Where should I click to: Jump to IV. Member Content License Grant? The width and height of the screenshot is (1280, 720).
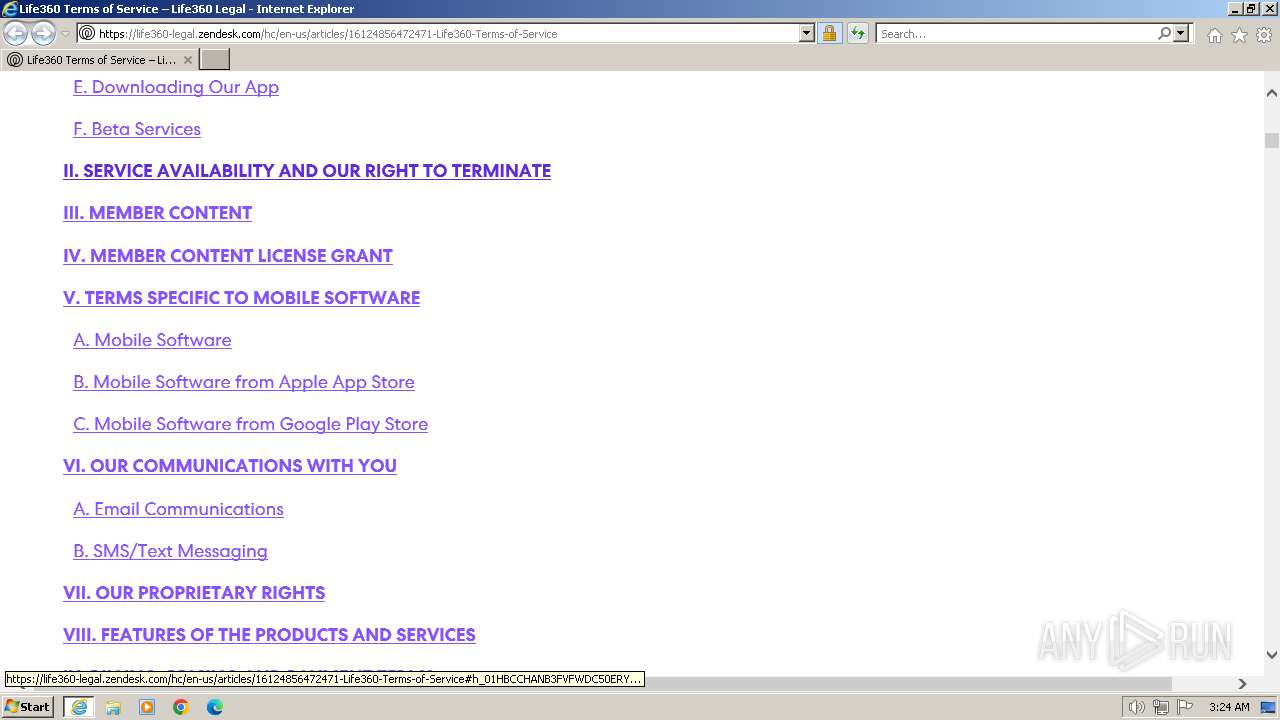coord(228,256)
